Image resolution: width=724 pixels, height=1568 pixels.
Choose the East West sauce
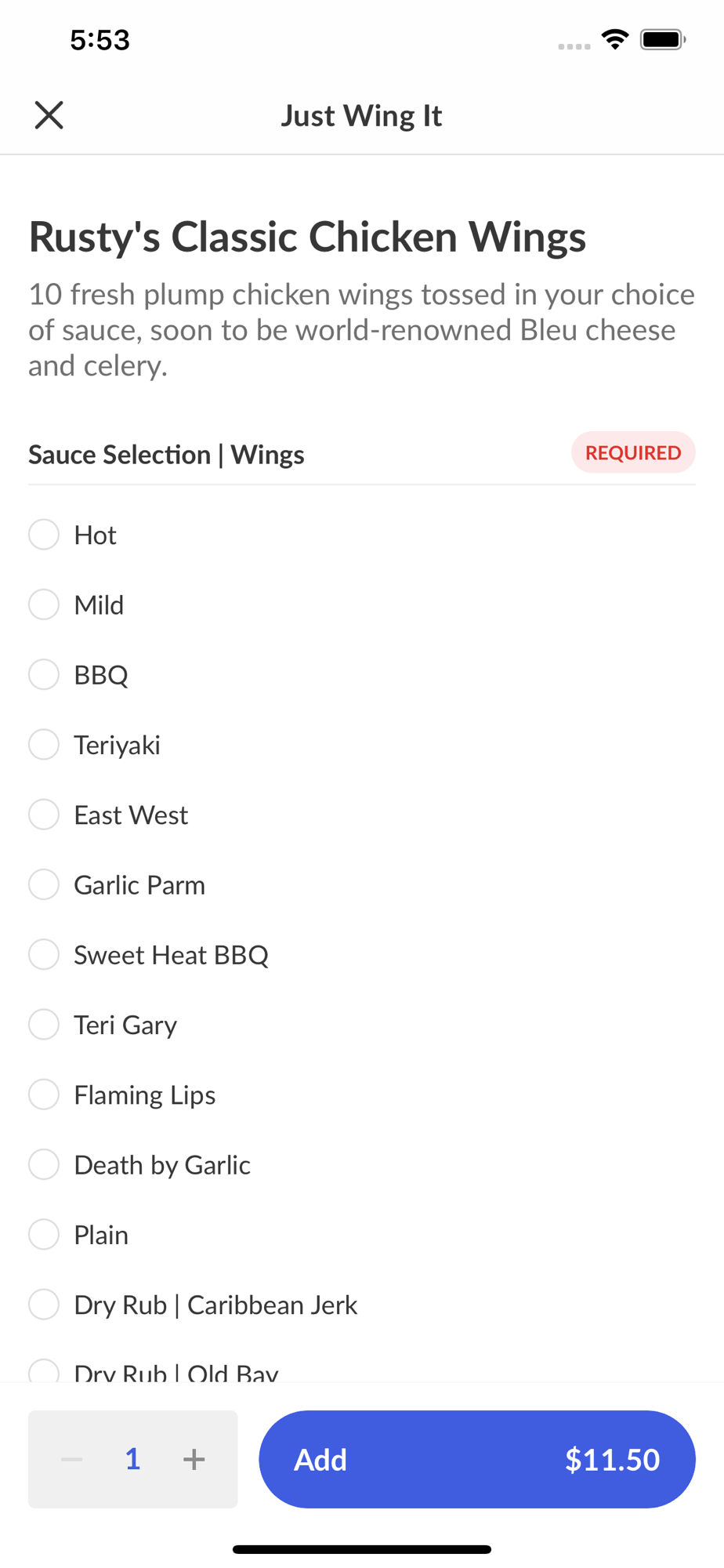[x=44, y=815]
